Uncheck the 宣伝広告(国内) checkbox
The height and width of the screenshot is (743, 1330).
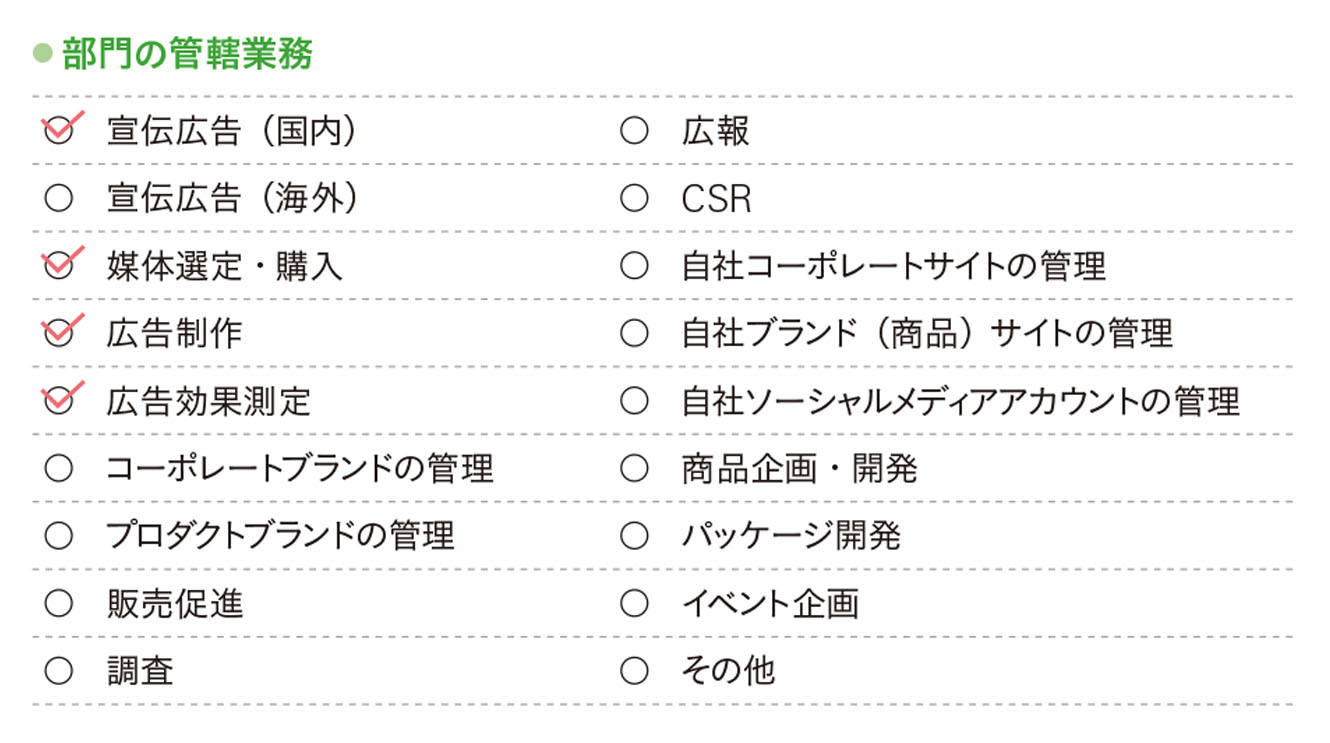click(x=59, y=131)
